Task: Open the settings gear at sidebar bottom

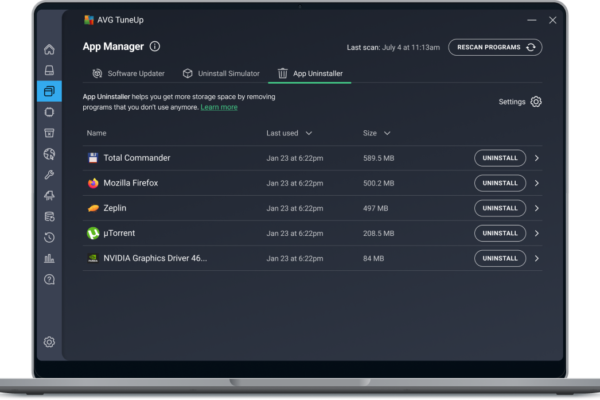Action: pos(49,342)
